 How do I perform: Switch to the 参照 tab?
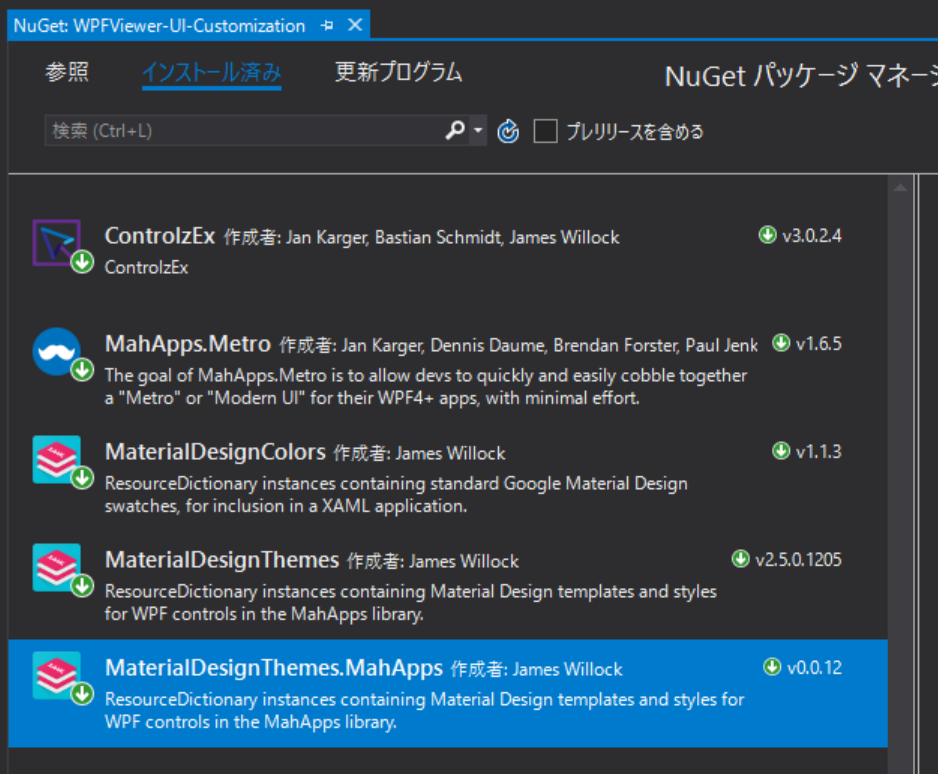(67, 72)
